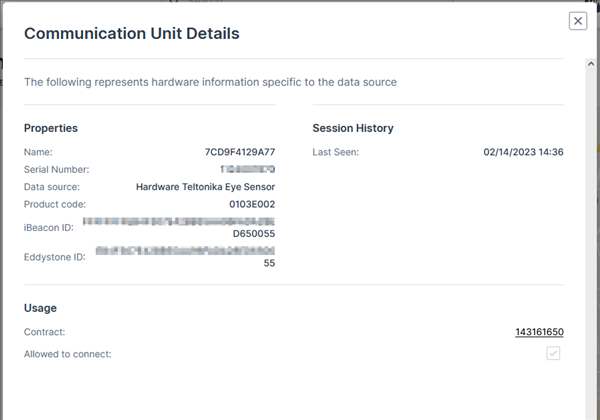Click the Product code value 0103E002

[x=251, y=204]
